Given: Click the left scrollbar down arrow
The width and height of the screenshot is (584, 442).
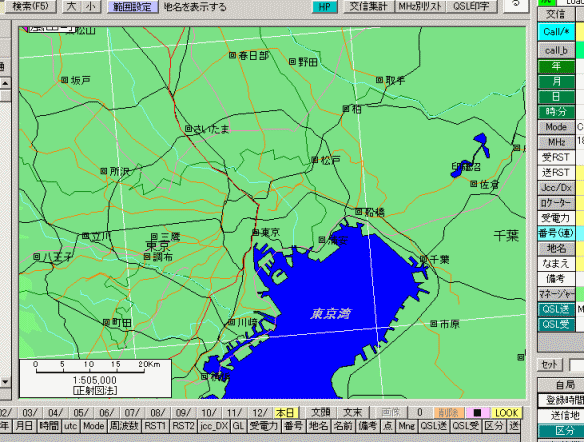Looking at the screenshot, I should coord(5,382).
